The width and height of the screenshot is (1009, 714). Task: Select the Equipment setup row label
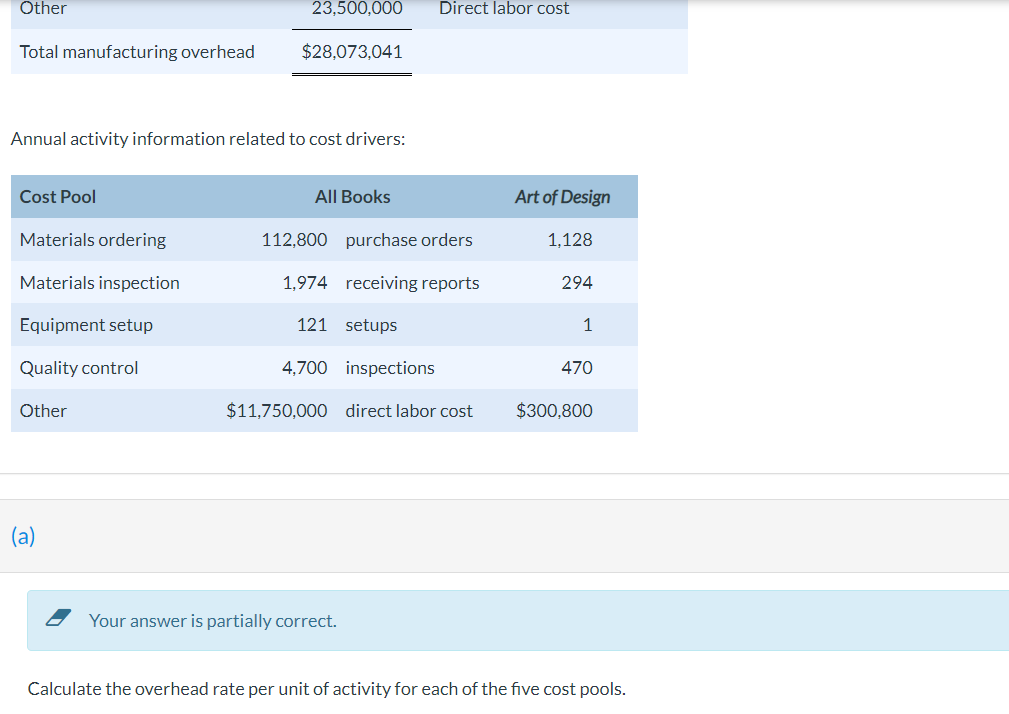click(x=86, y=325)
